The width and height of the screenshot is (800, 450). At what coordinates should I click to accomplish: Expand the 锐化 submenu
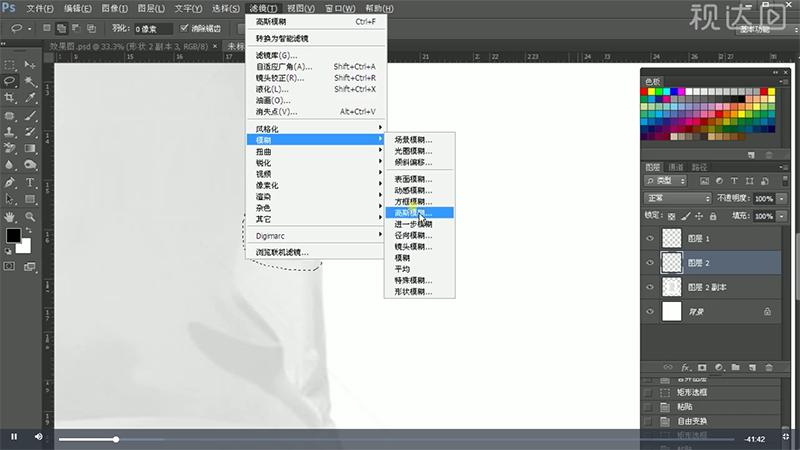click(315, 163)
